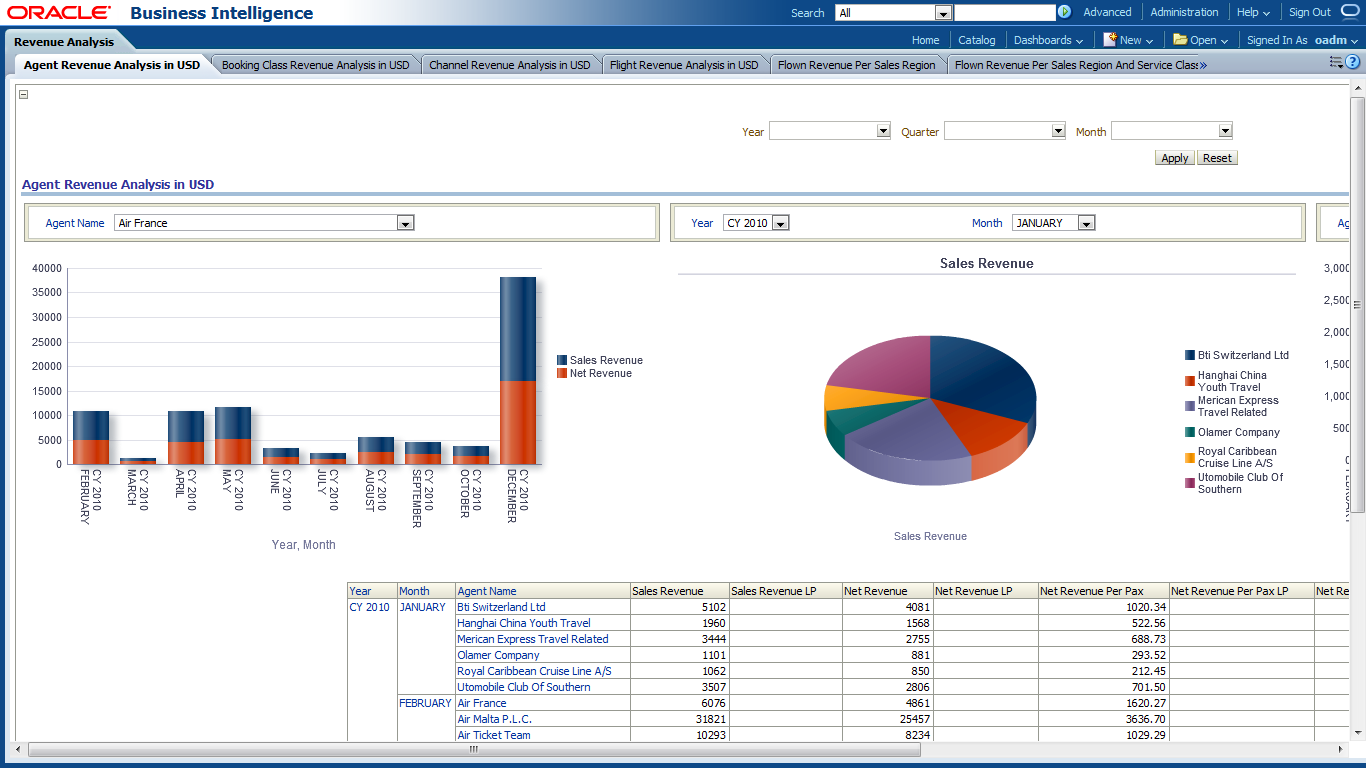Open the Quarter prompt dropdown
The width and height of the screenshot is (1366, 768).
[1058, 131]
